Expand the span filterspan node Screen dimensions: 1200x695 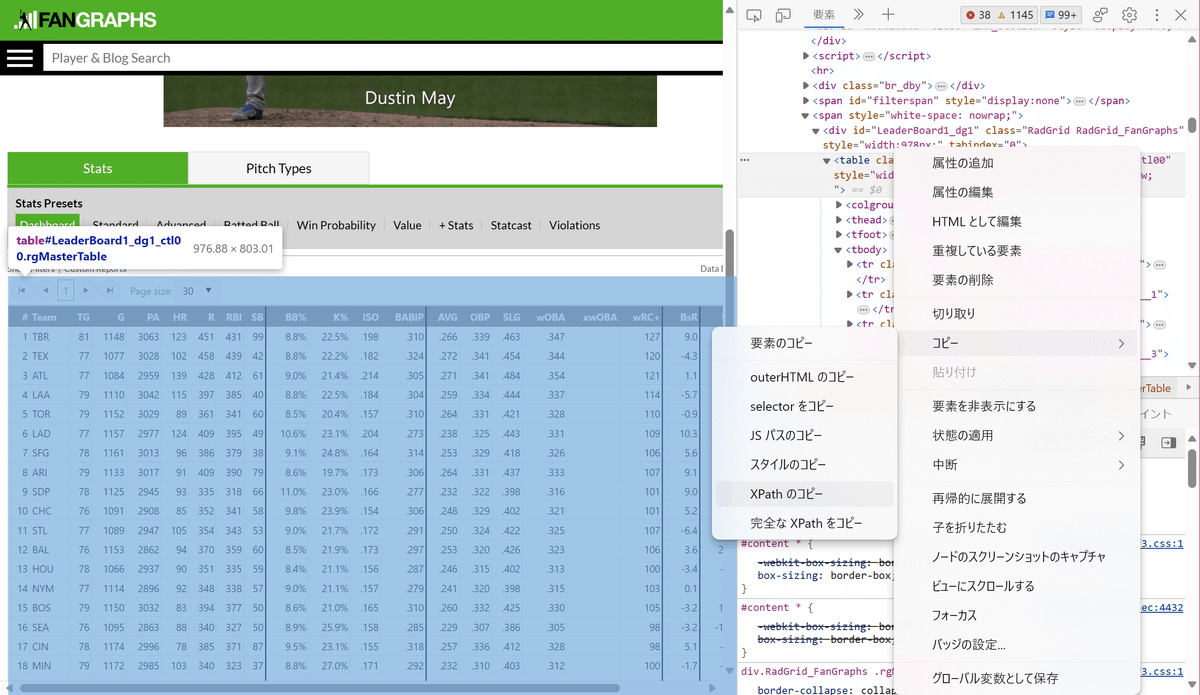coord(806,101)
